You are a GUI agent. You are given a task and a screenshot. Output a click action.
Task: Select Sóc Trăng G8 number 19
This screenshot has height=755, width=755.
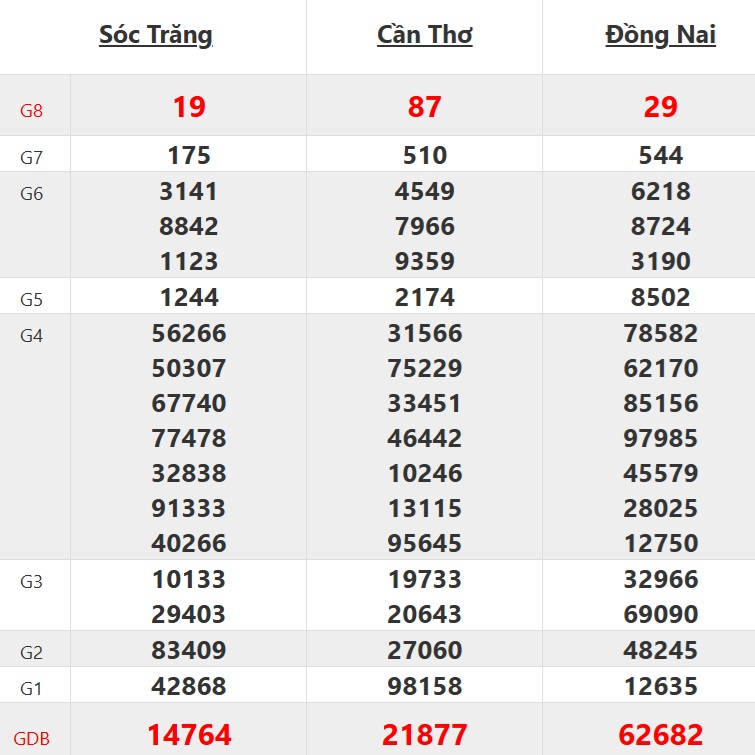[x=189, y=107]
